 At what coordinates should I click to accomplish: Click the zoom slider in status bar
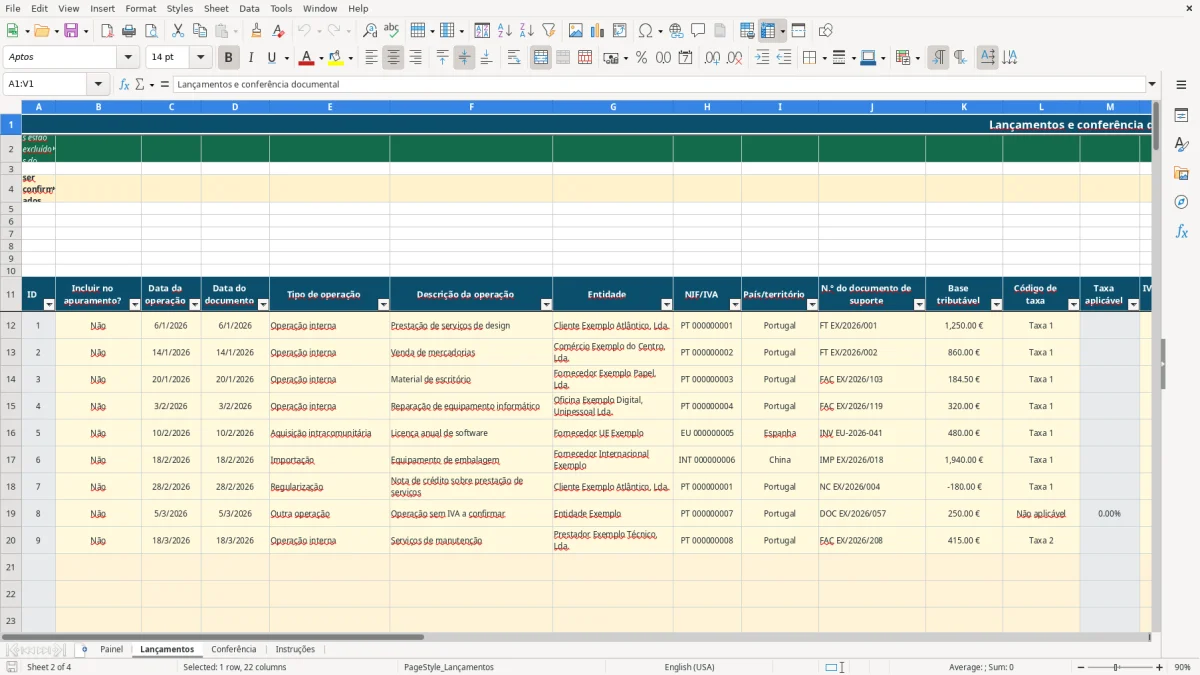(1119, 667)
